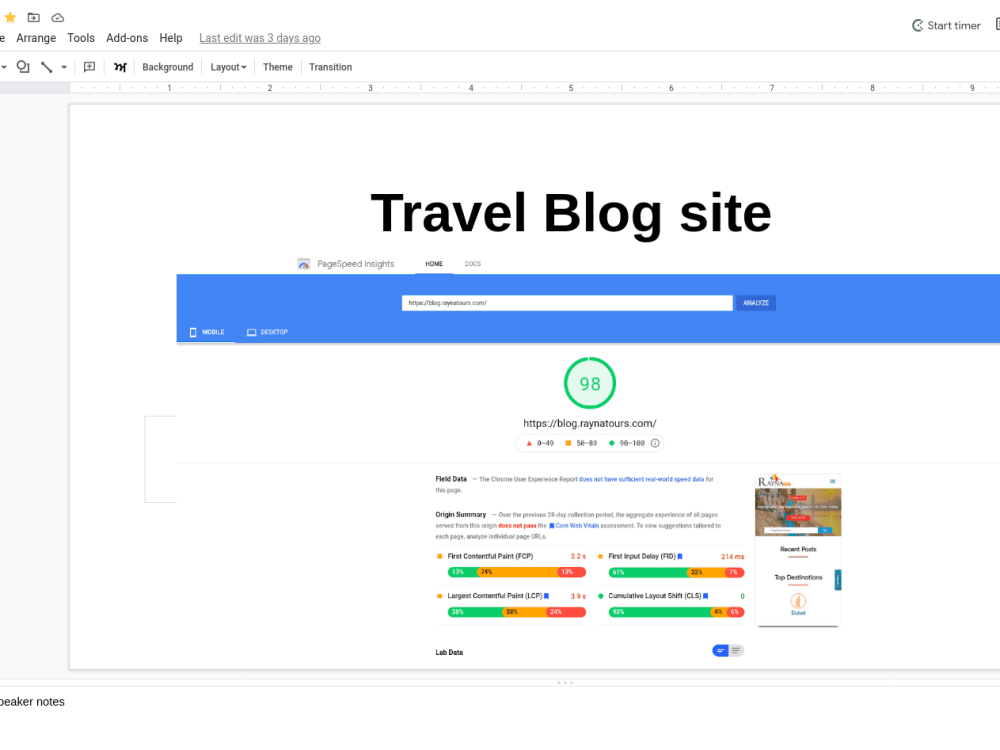Select the DESKTOP tab
1000x750 pixels.
[x=267, y=332]
